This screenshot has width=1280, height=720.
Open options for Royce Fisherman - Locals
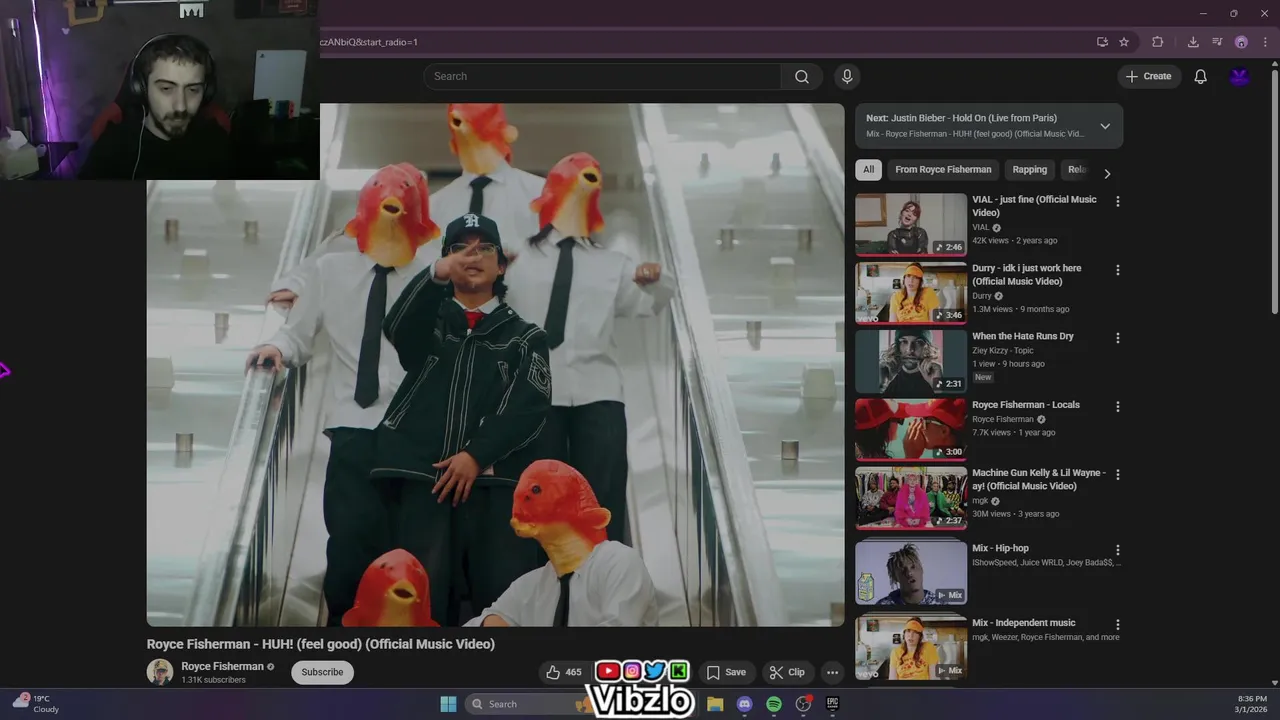click(1118, 407)
